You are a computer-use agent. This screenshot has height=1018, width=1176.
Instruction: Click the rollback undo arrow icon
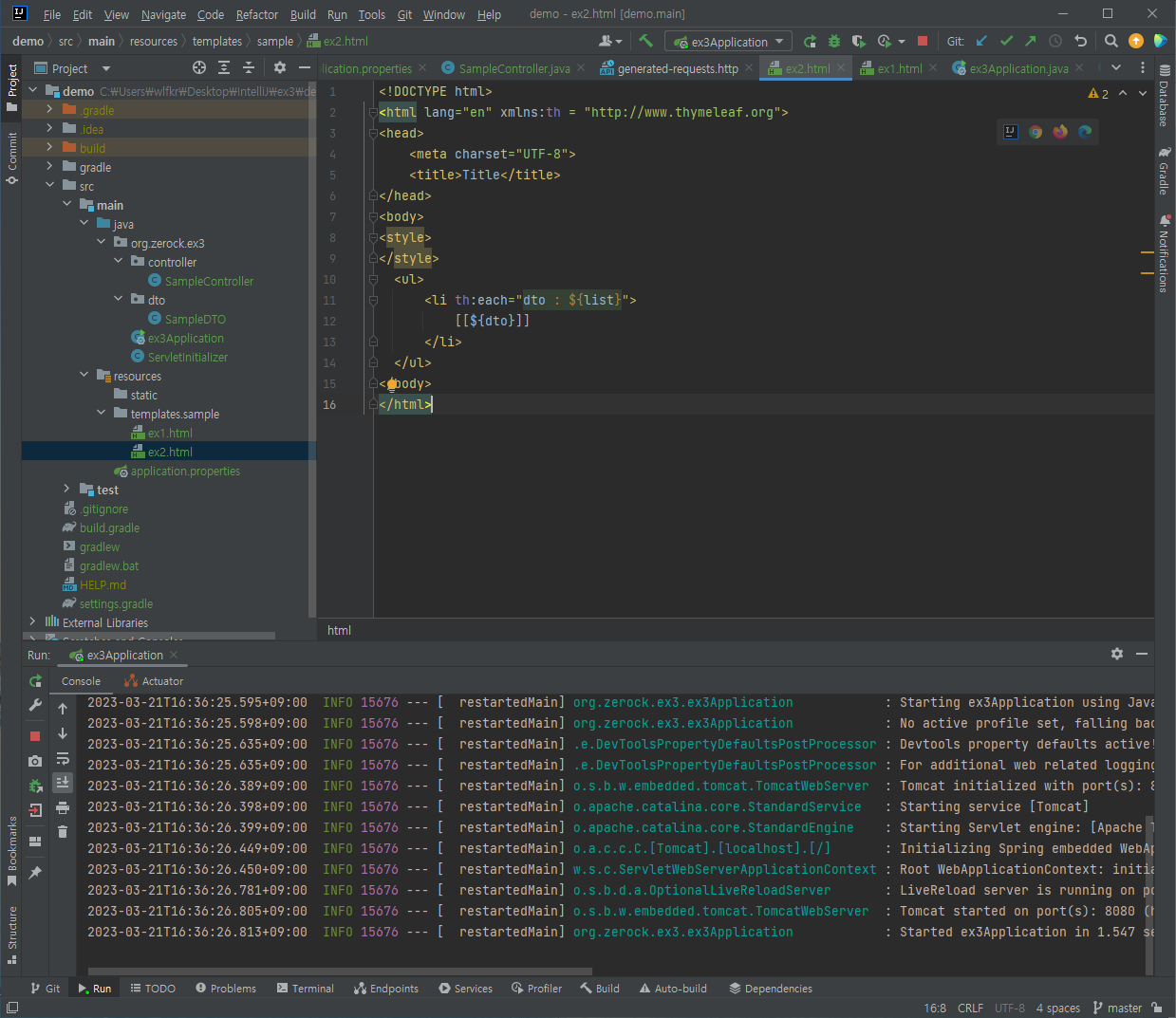(x=1080, y=41)
